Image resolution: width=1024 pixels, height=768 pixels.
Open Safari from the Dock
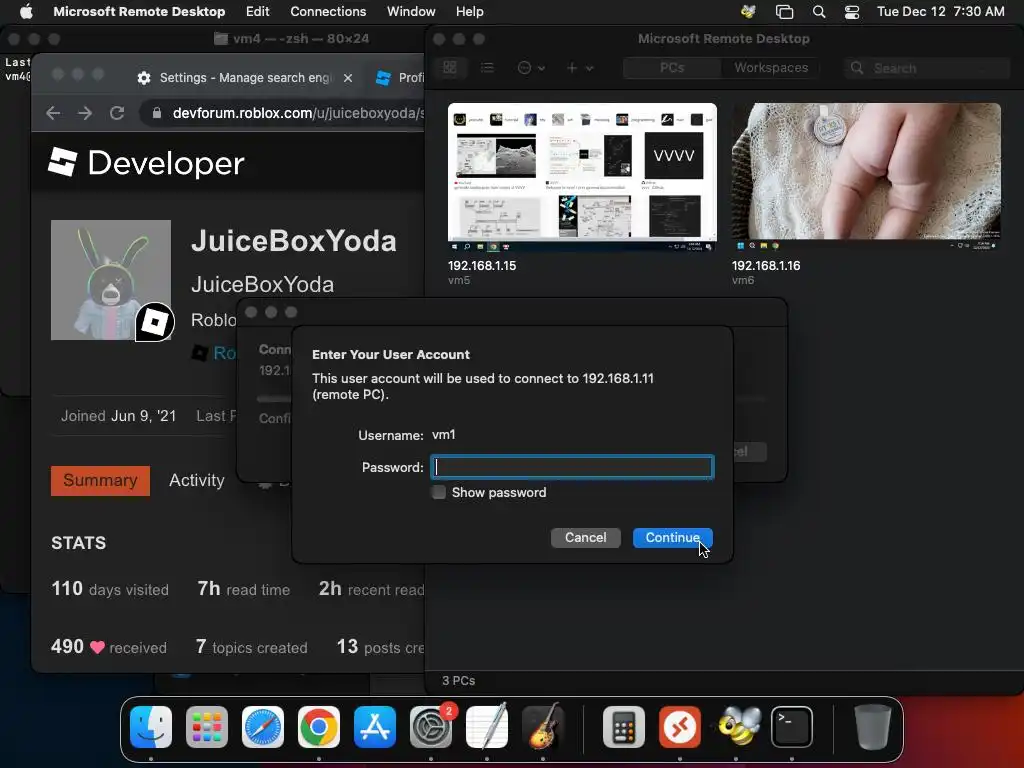point(263,727)
